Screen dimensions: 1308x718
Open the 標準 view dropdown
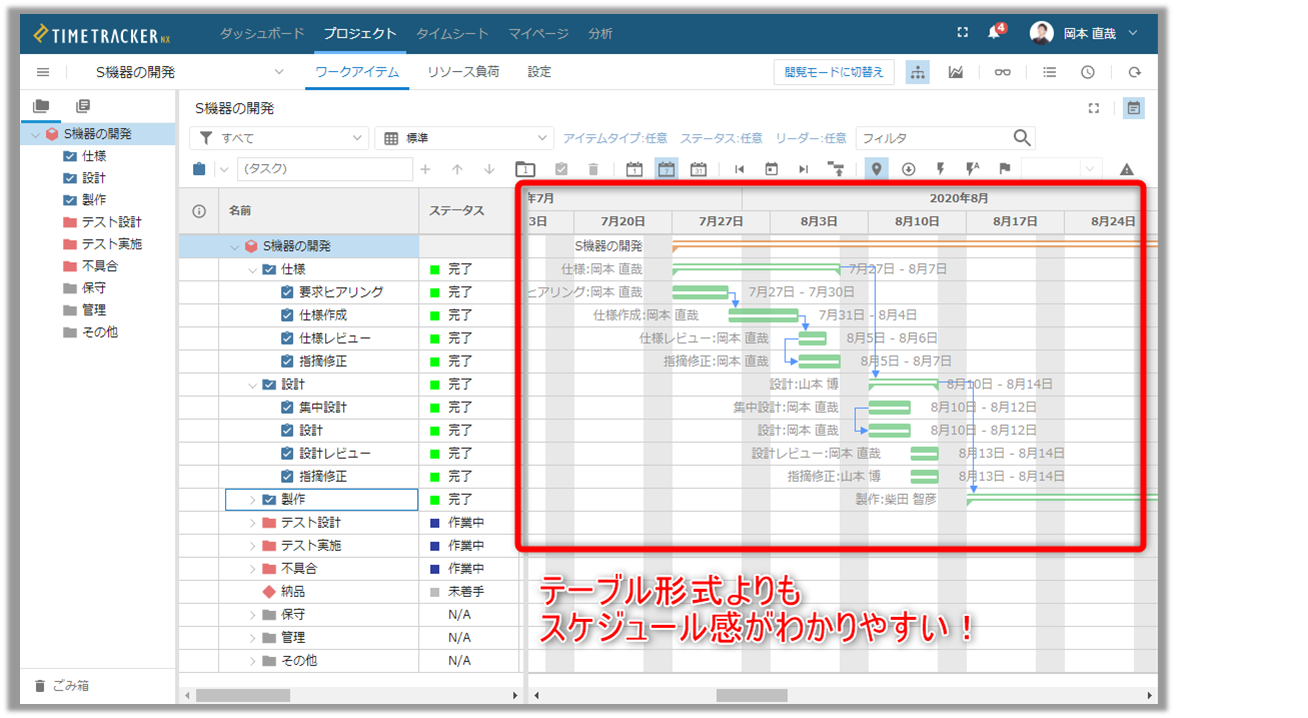[x=464, y=138]
